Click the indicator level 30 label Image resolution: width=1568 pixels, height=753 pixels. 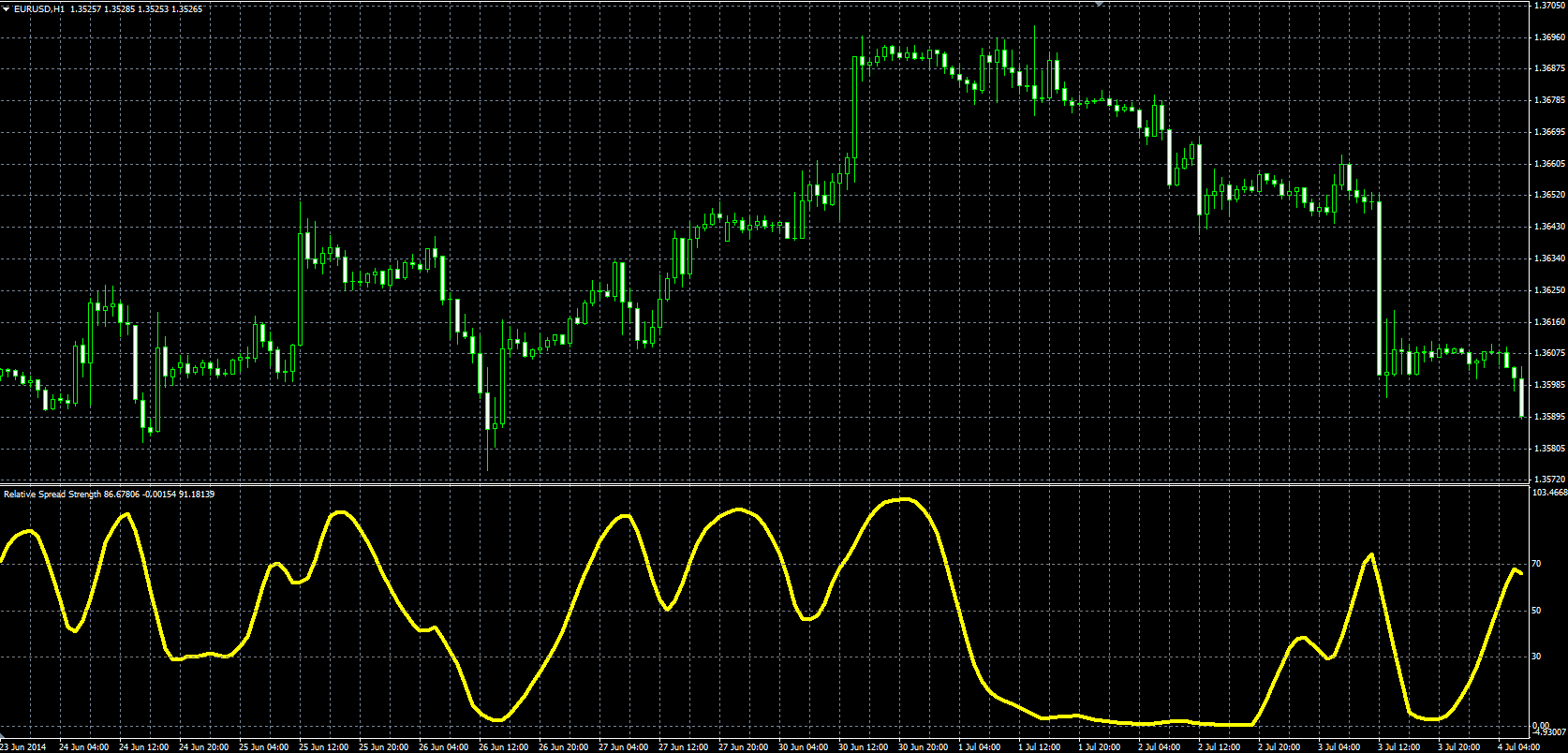click(1536, 657)
